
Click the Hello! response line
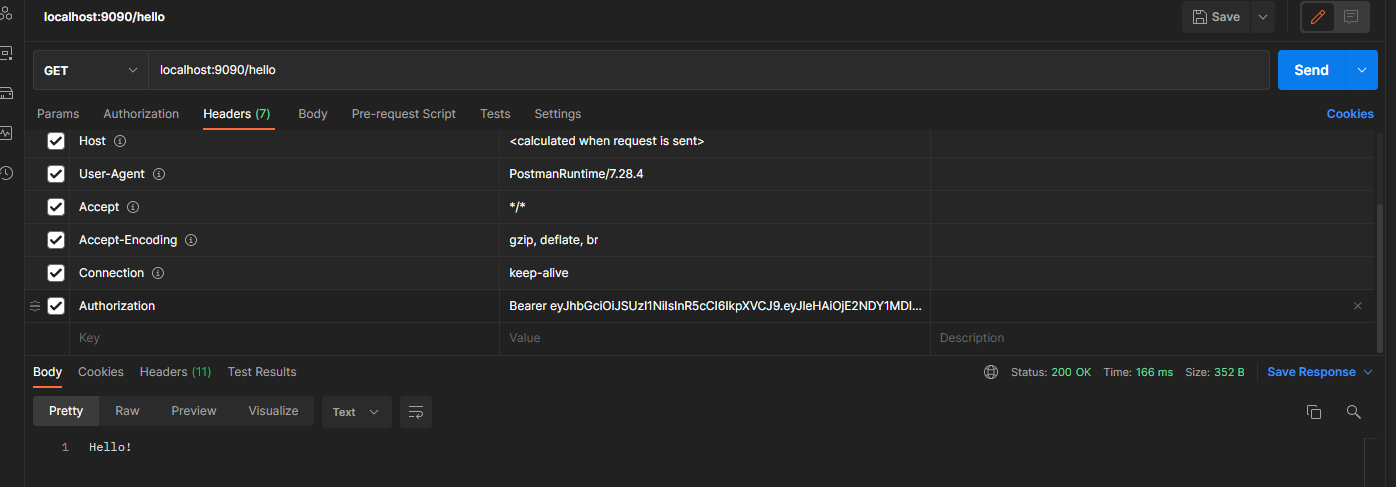click(110, 447)
